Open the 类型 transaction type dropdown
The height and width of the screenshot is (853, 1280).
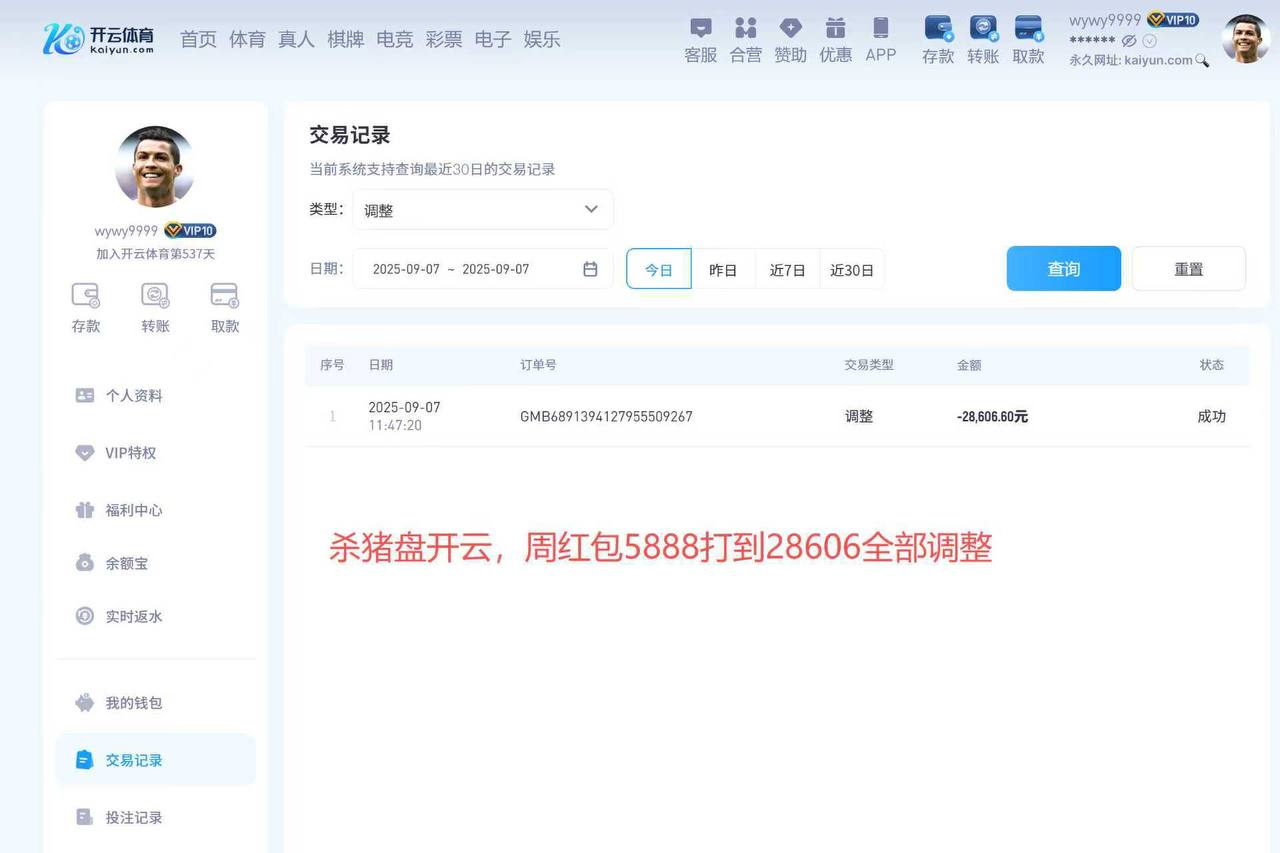click(x=482, y=209)
